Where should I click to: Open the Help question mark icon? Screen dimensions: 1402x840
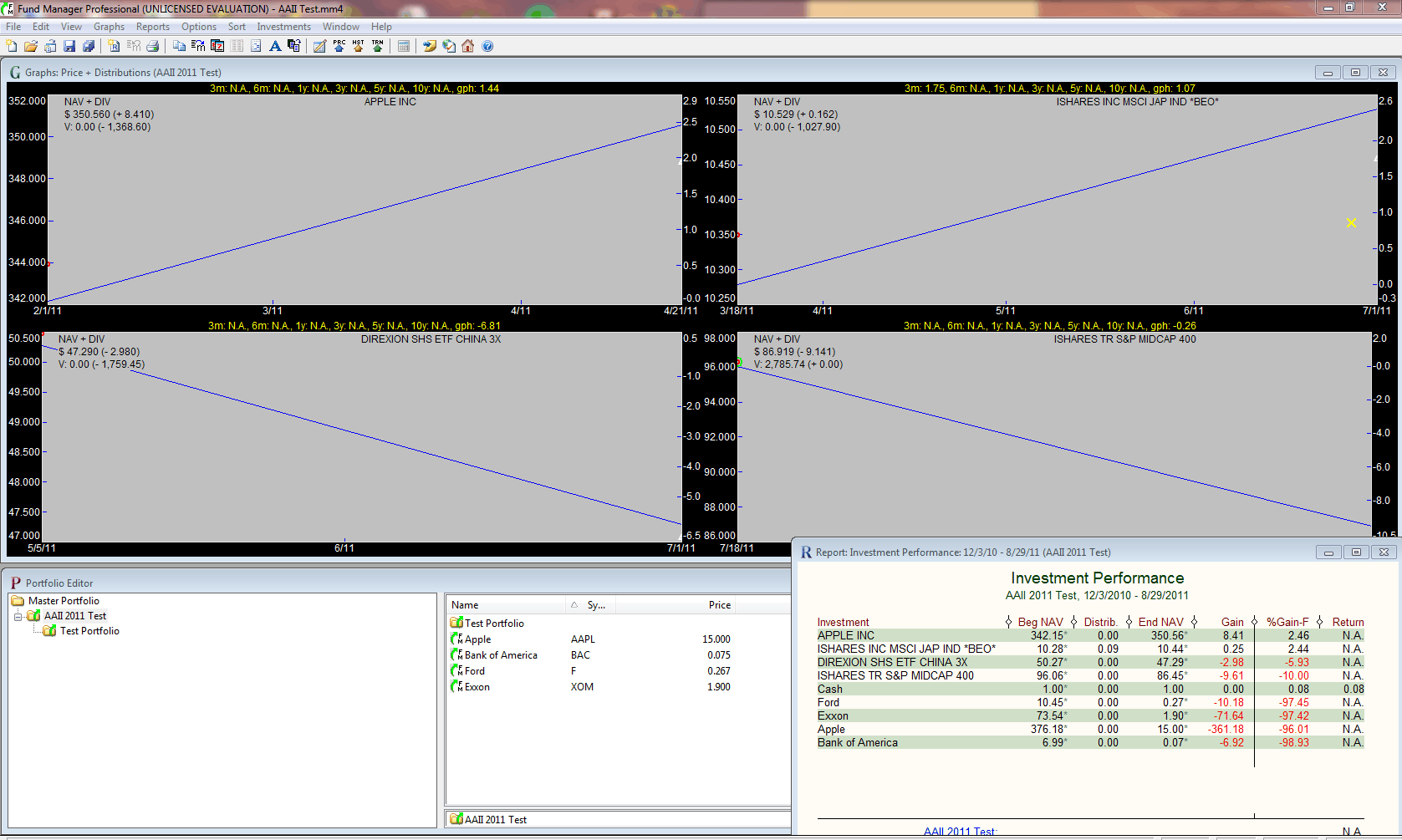[487, 46]
